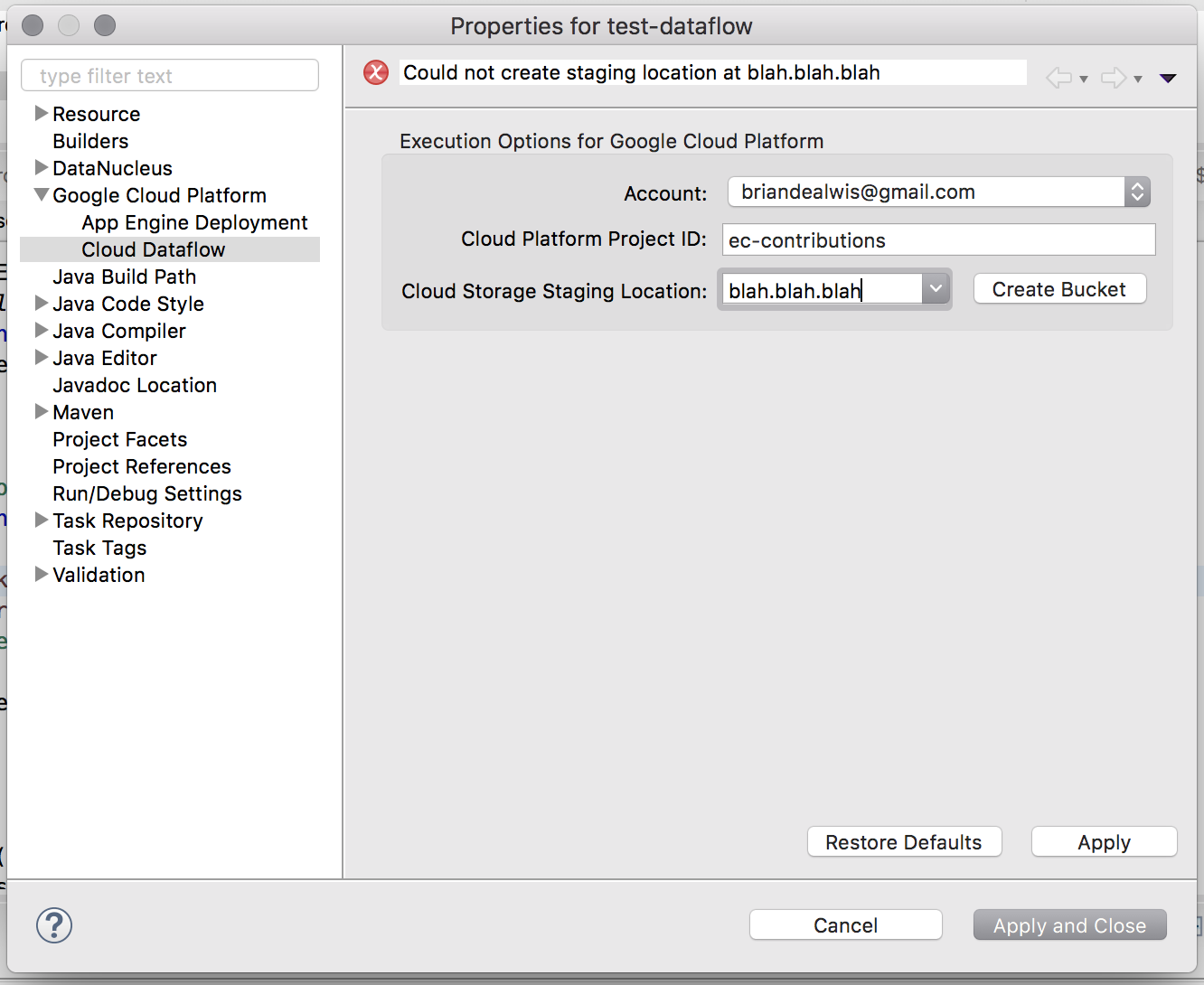Collapse the Google Cloud Platform tree section

[x=41, y=194]
